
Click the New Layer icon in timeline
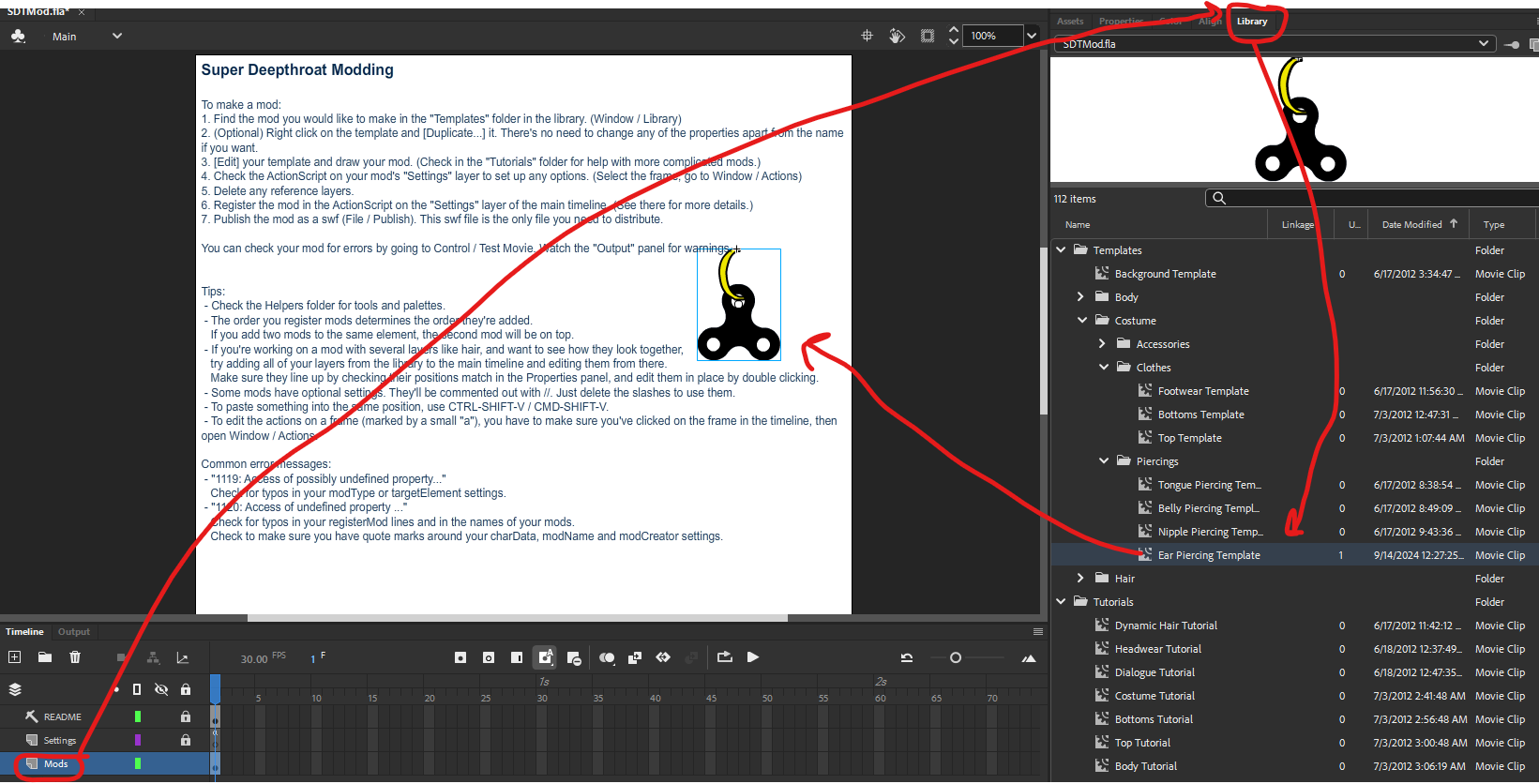point(14,657)
